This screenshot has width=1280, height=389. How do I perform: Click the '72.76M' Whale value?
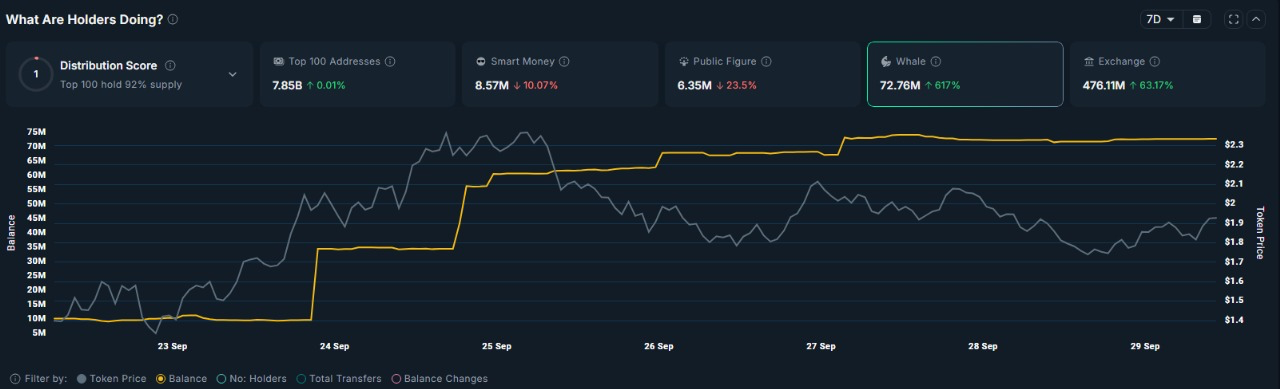pyautogui.click(x=899, y=85)
